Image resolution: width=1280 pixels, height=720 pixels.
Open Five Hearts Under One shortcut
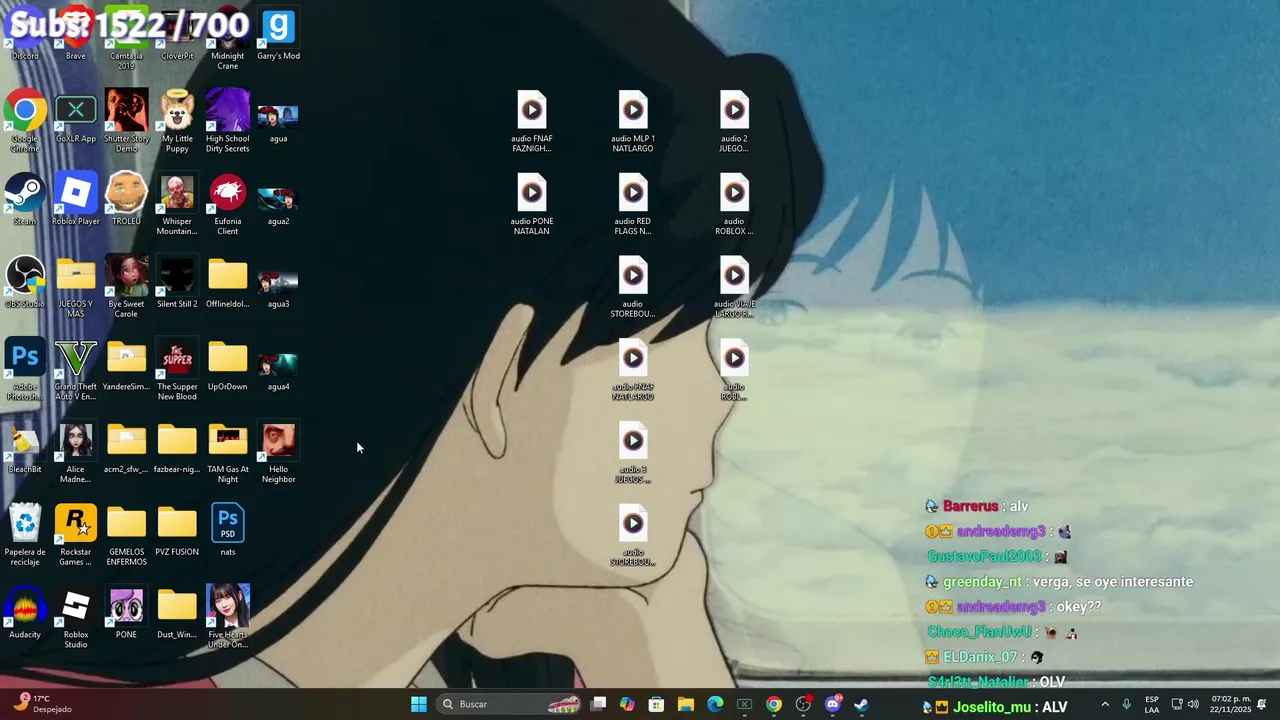228,618
